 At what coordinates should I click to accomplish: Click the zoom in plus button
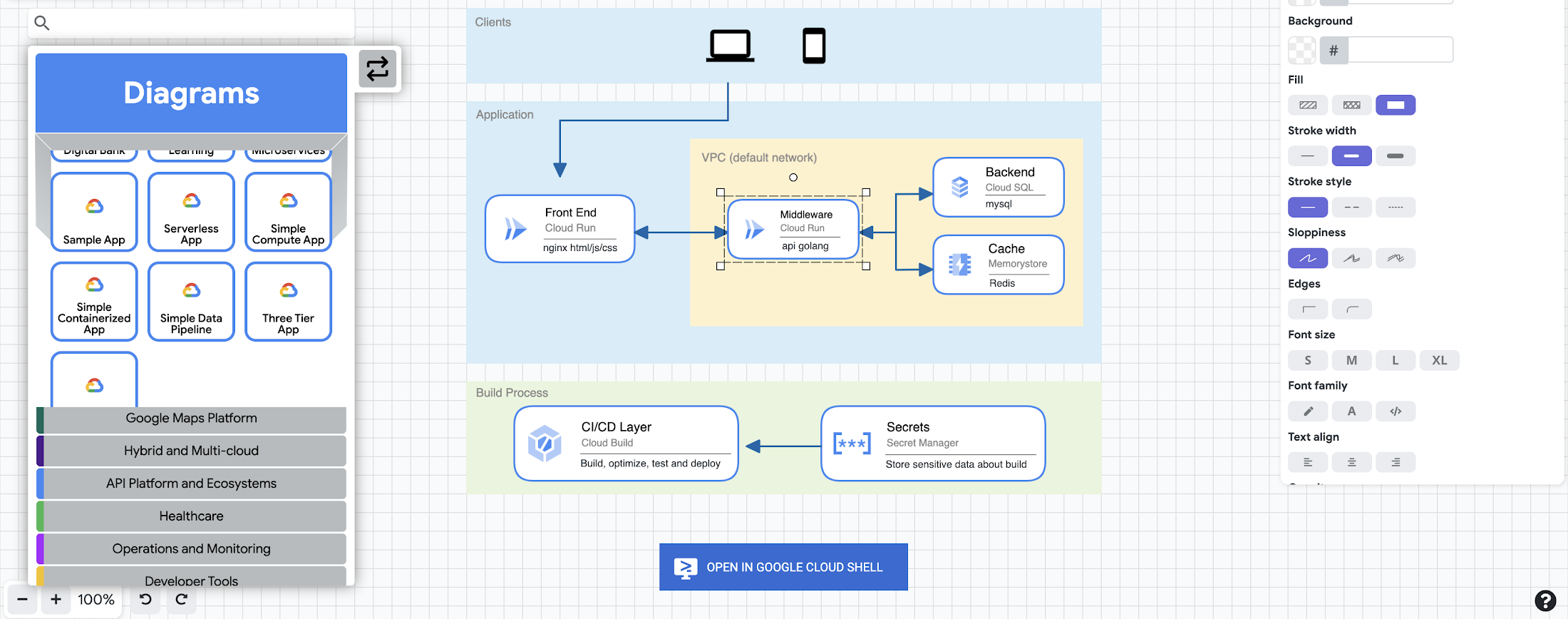tap(56, 600)
